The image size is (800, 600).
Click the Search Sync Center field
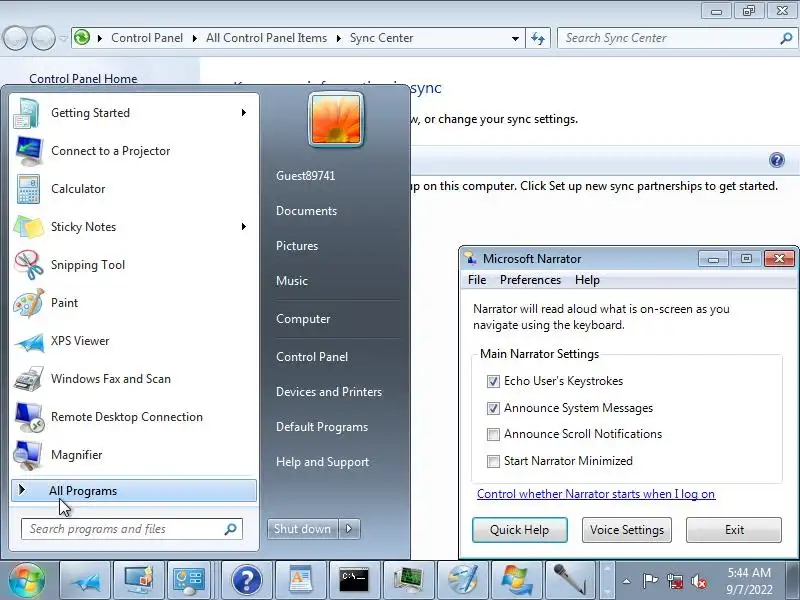(678, 38)
